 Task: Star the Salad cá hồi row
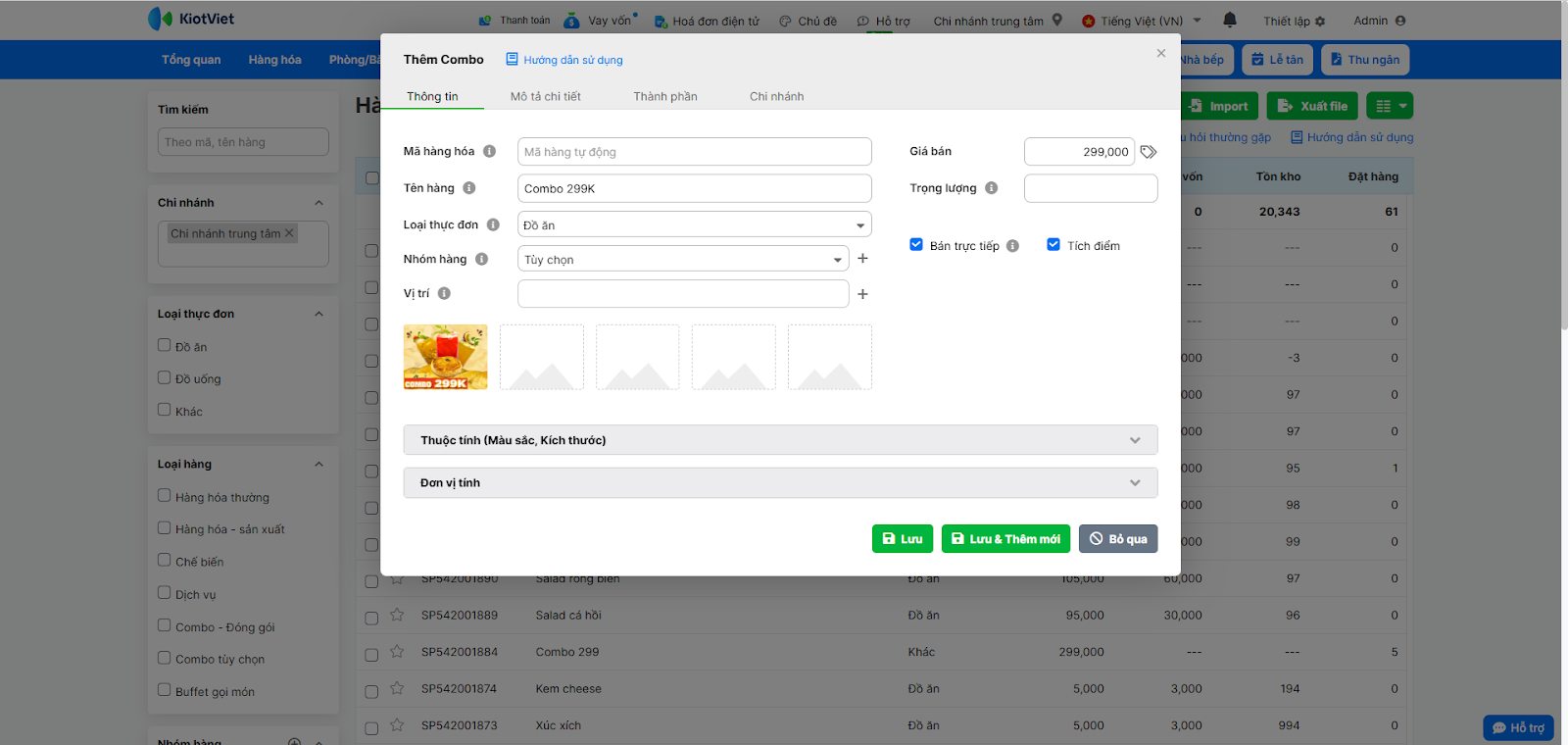(397, 615)
